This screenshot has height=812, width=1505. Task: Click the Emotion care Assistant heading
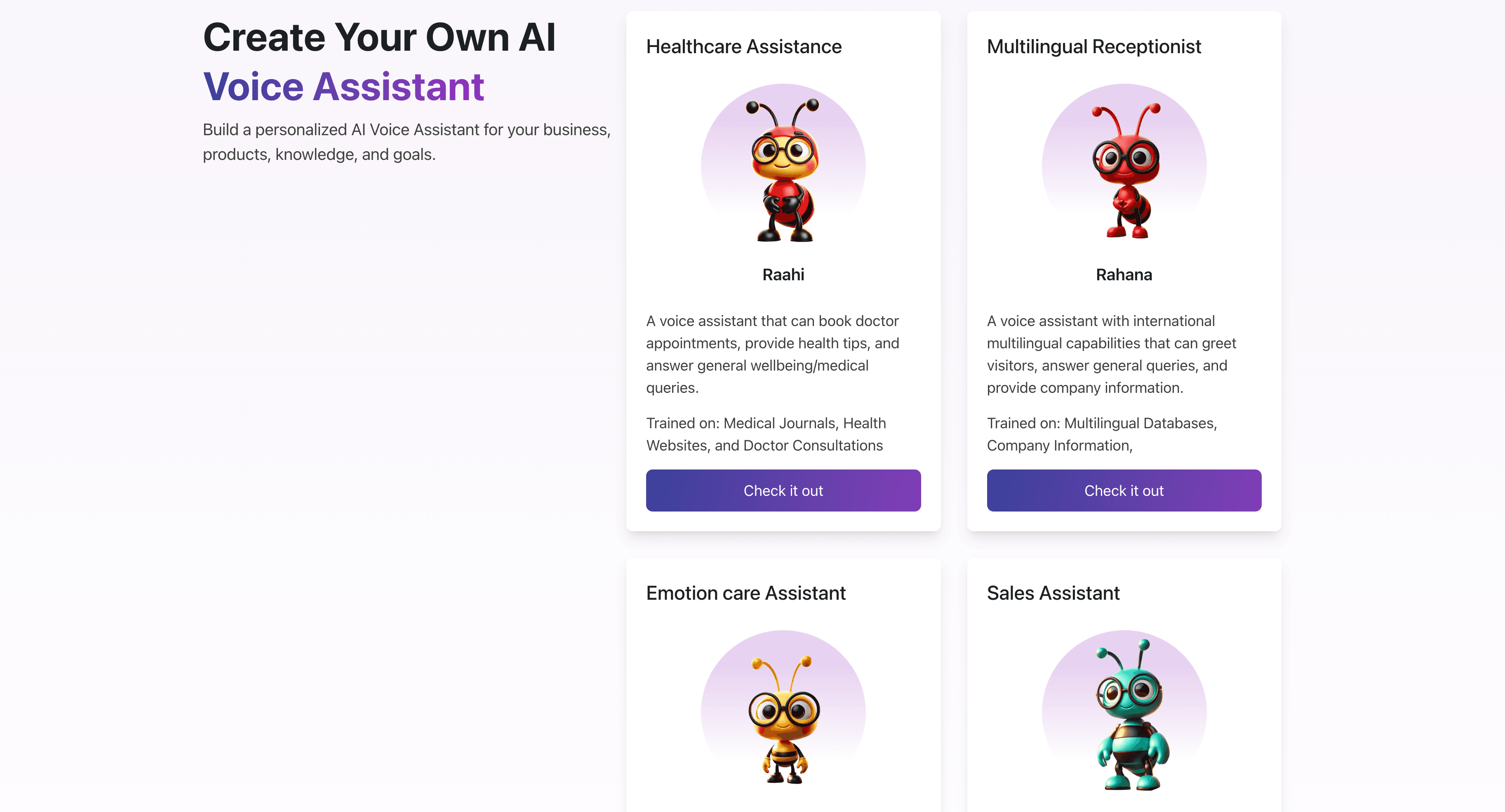pyautogui.click(x=745, y=593)
